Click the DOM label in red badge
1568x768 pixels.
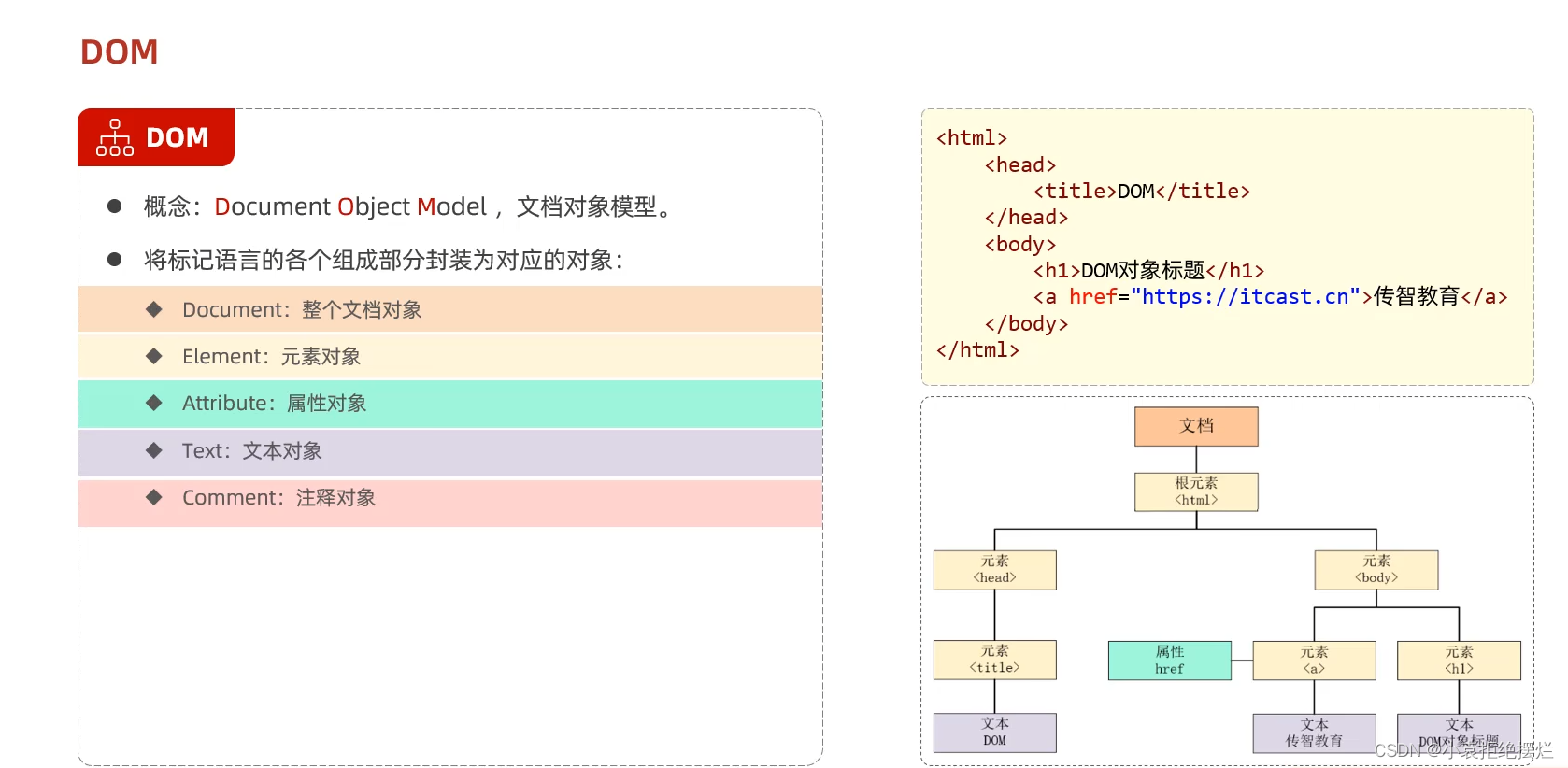pos(178,138)
